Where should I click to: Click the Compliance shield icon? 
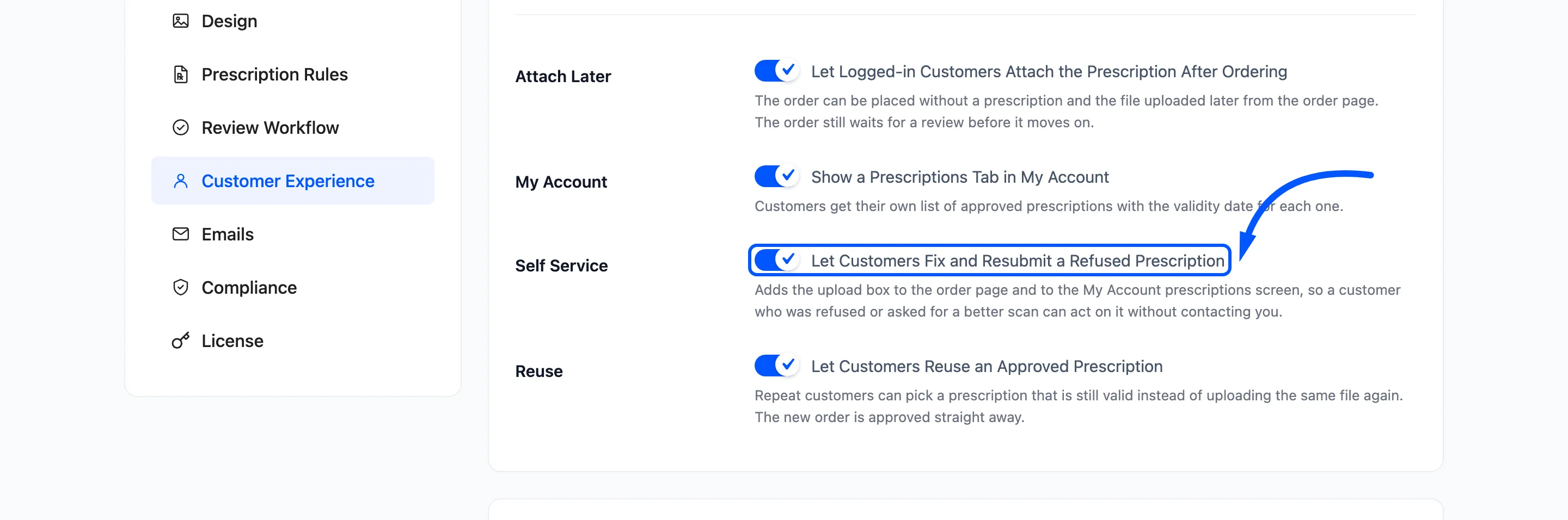click(181, 288)
